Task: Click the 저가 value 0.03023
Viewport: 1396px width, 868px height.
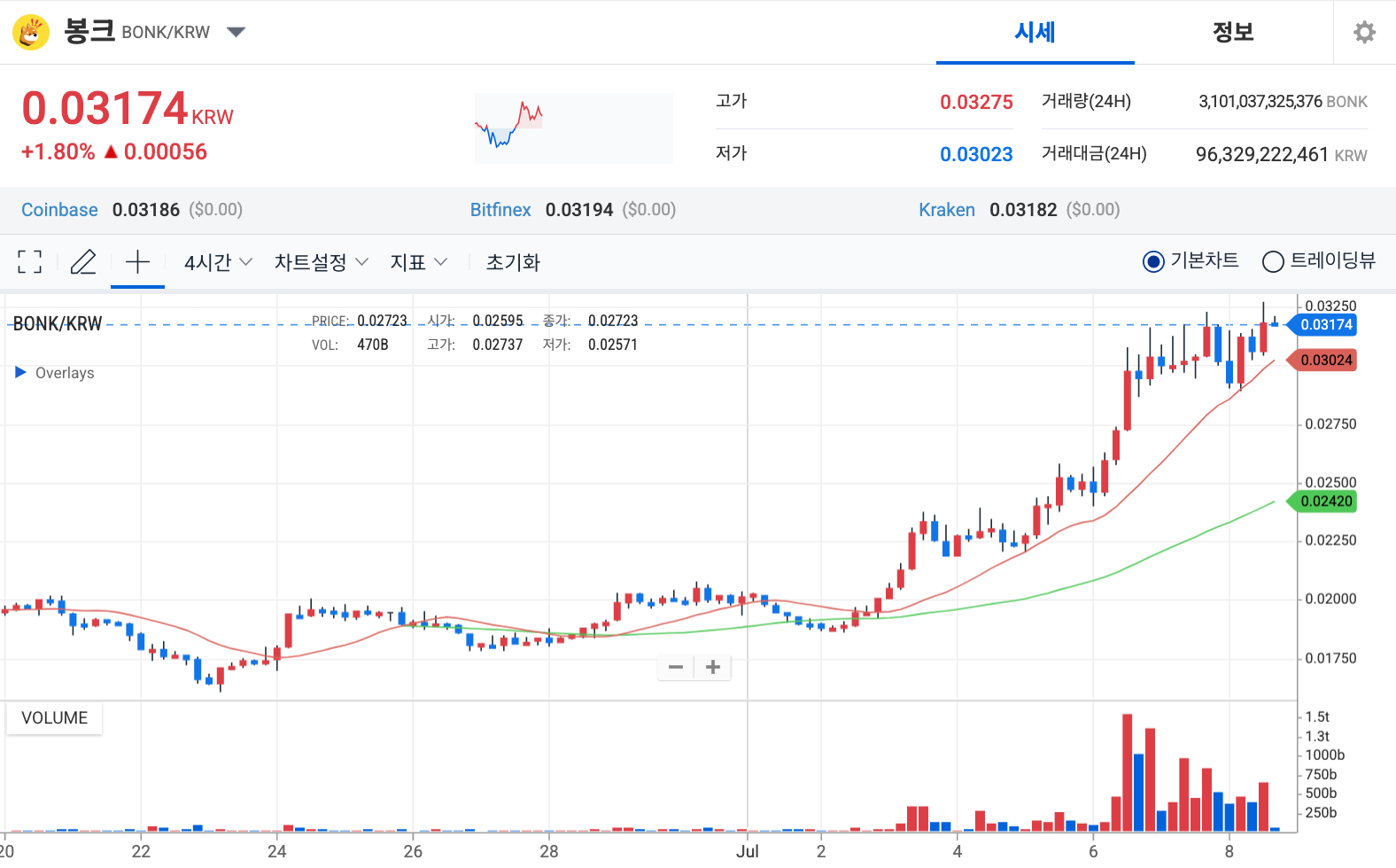Action: tap(976, 154)
